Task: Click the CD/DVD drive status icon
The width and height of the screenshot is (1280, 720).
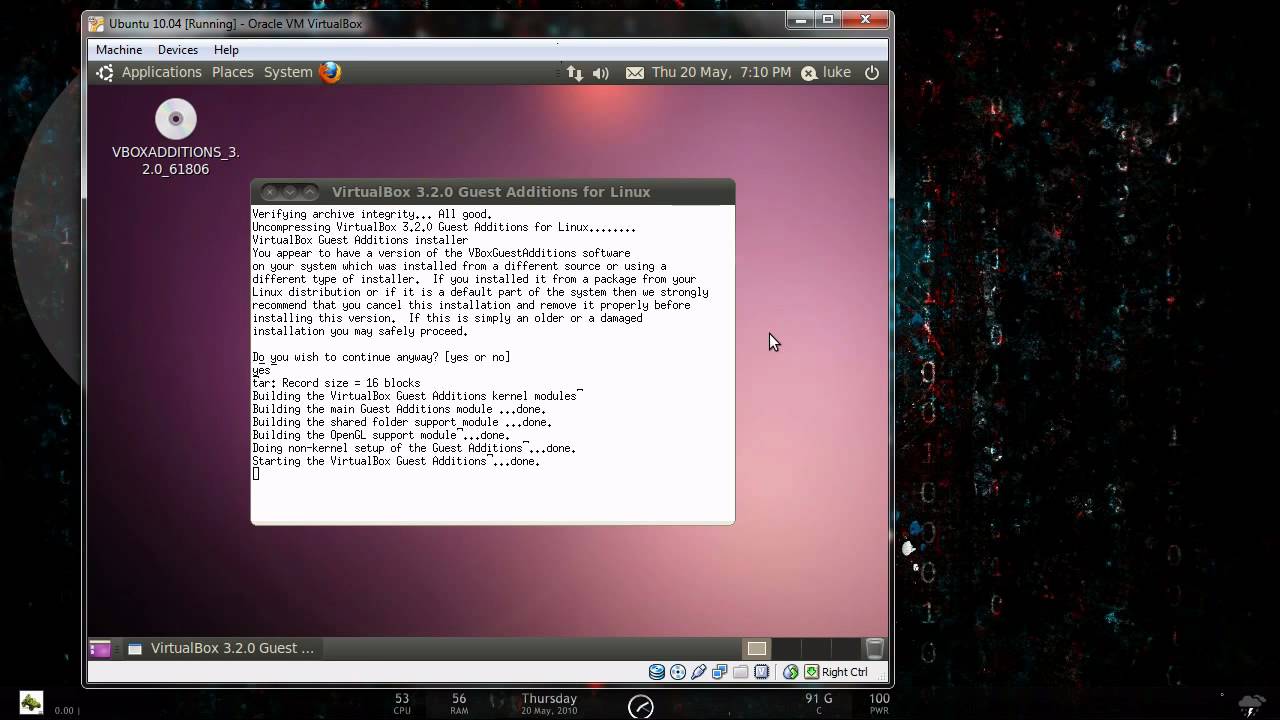Action: pyautogui.click(x=678, y=672)
